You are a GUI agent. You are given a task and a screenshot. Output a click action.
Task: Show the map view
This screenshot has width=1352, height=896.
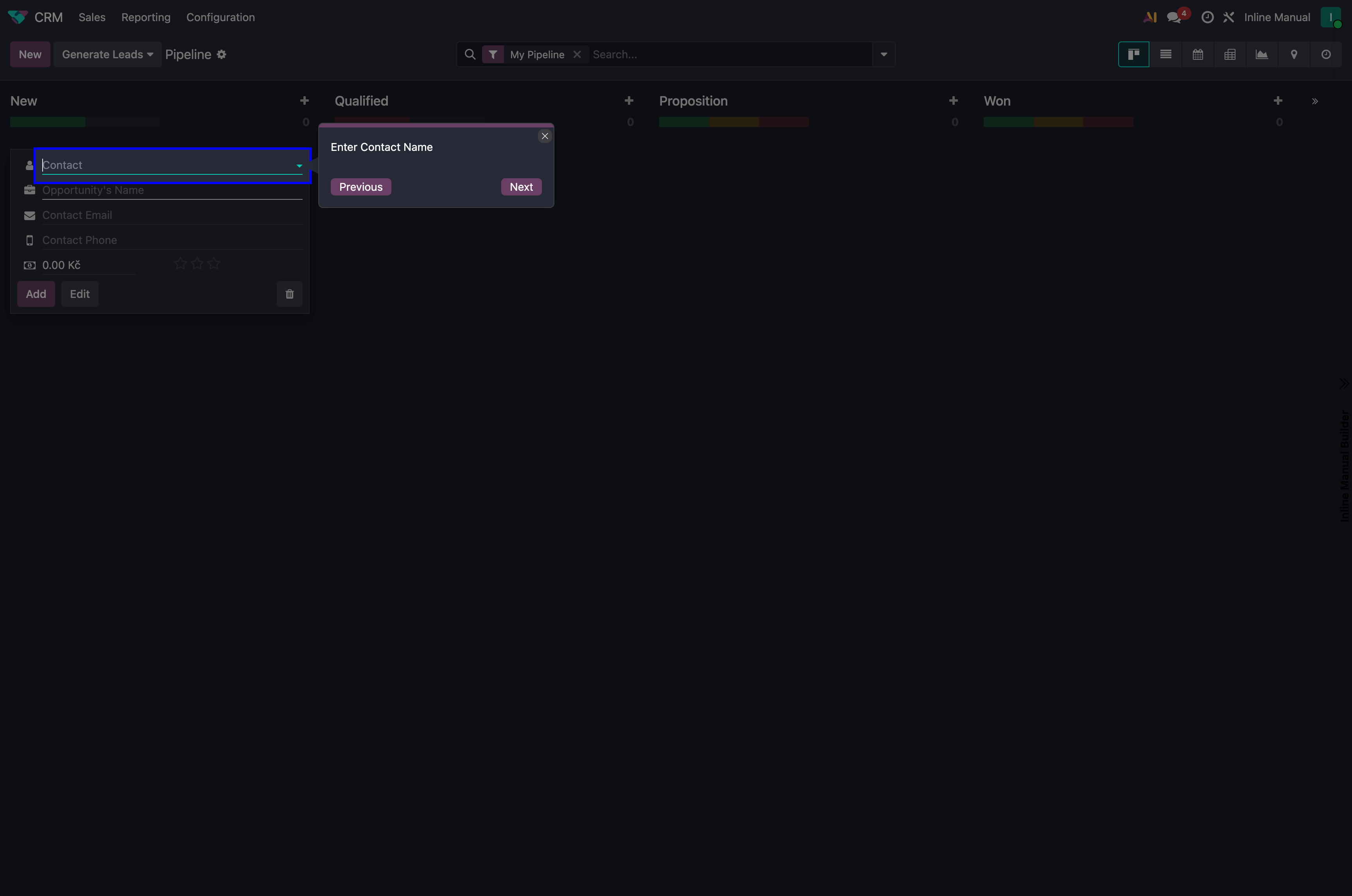tap(1294, 54)
